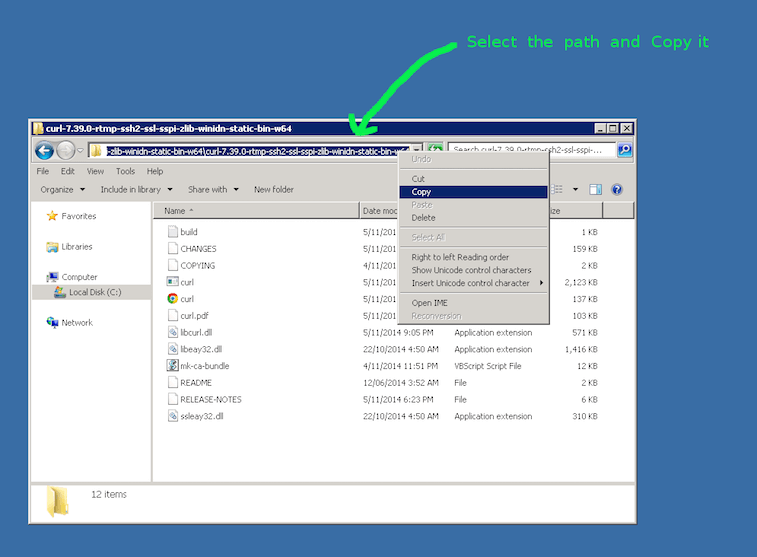Image resolution: width=757 pixels, height=557 pixels.
Task: Open the Share with dropdown
Action: pos(212,189)
